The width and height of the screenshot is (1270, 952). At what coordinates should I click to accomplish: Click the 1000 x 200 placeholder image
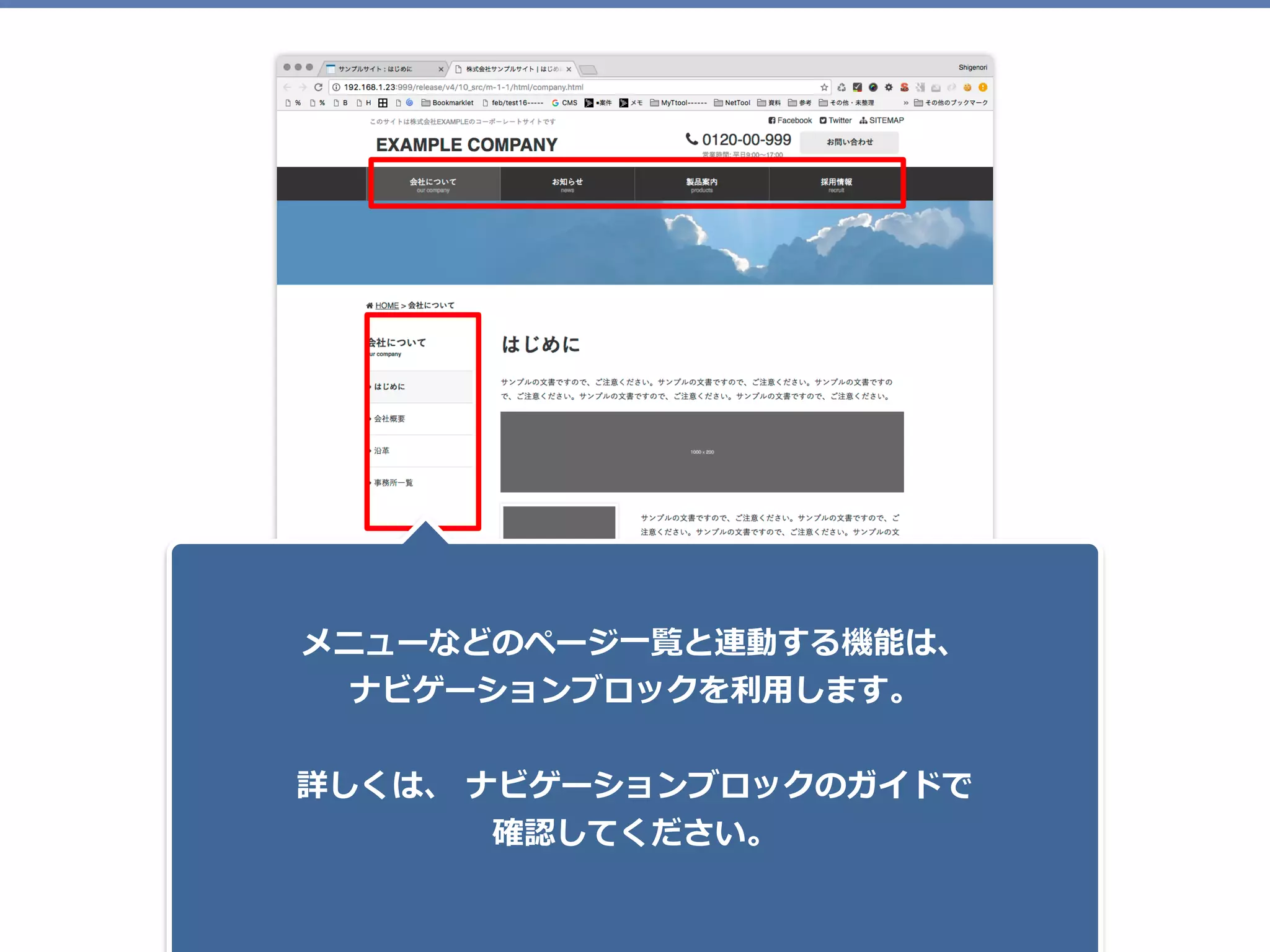point(702,452)
